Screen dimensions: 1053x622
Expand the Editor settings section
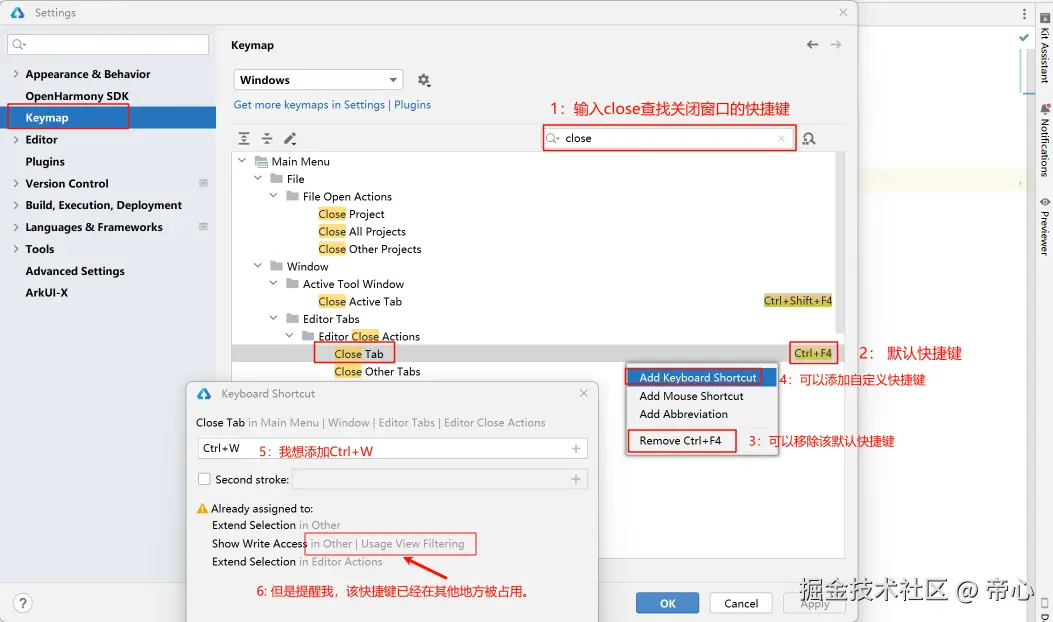tap(15, 140)
